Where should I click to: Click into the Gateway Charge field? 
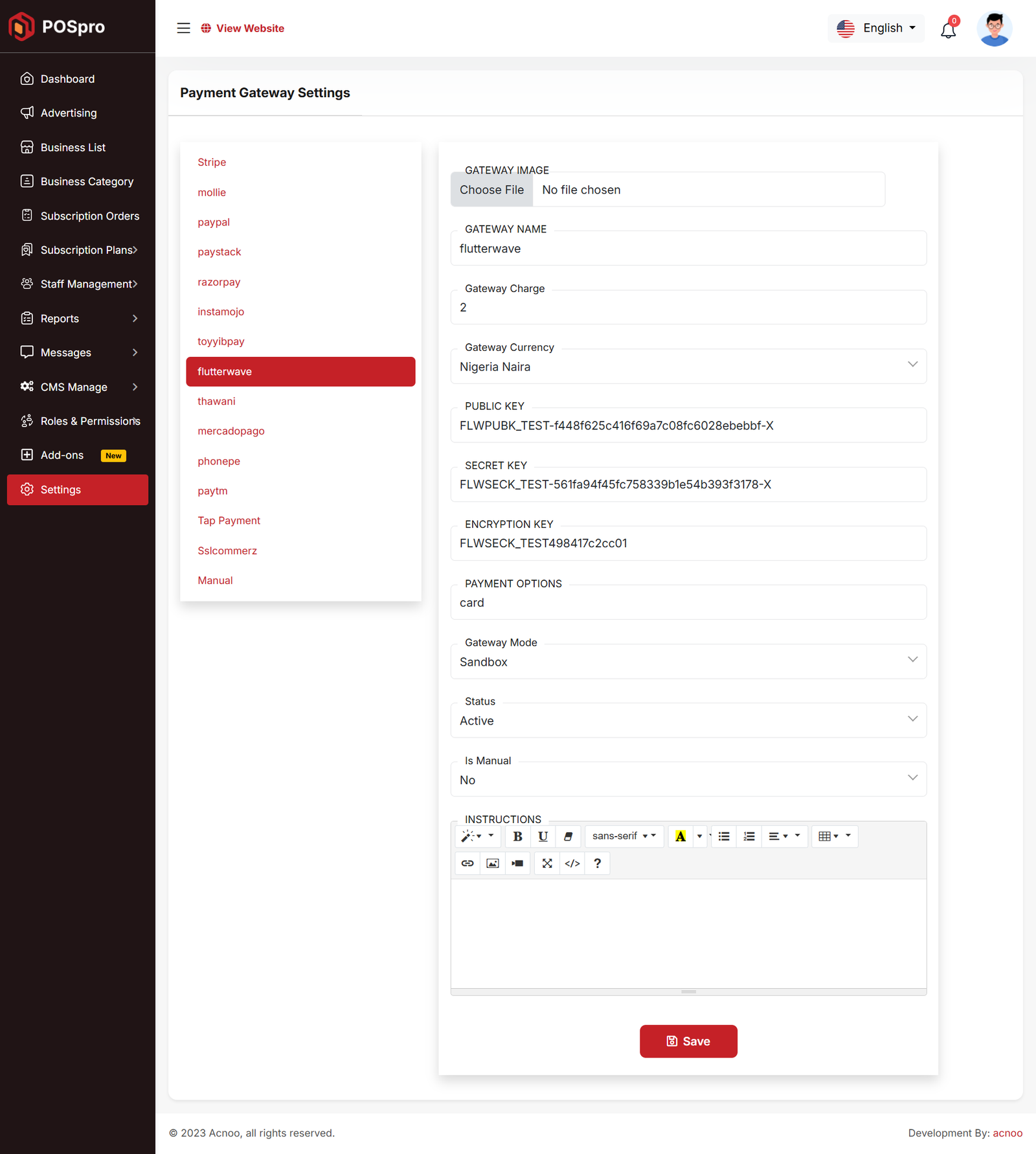point(688,308)
